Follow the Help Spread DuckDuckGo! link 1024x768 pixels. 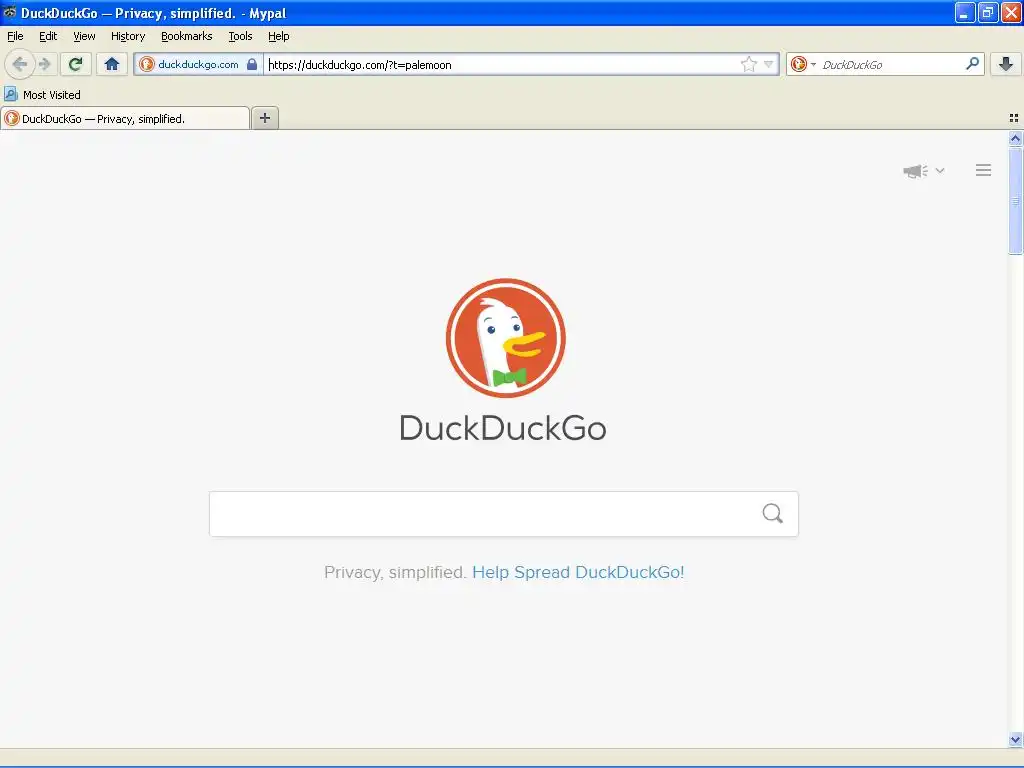578,572
